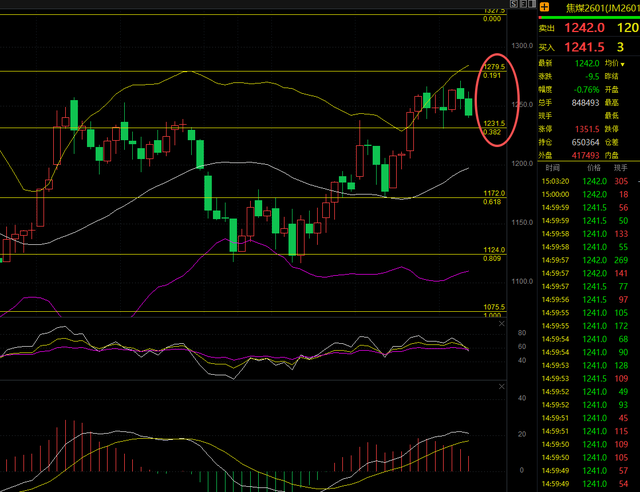Select the 15:03:20 tick row

589,181
